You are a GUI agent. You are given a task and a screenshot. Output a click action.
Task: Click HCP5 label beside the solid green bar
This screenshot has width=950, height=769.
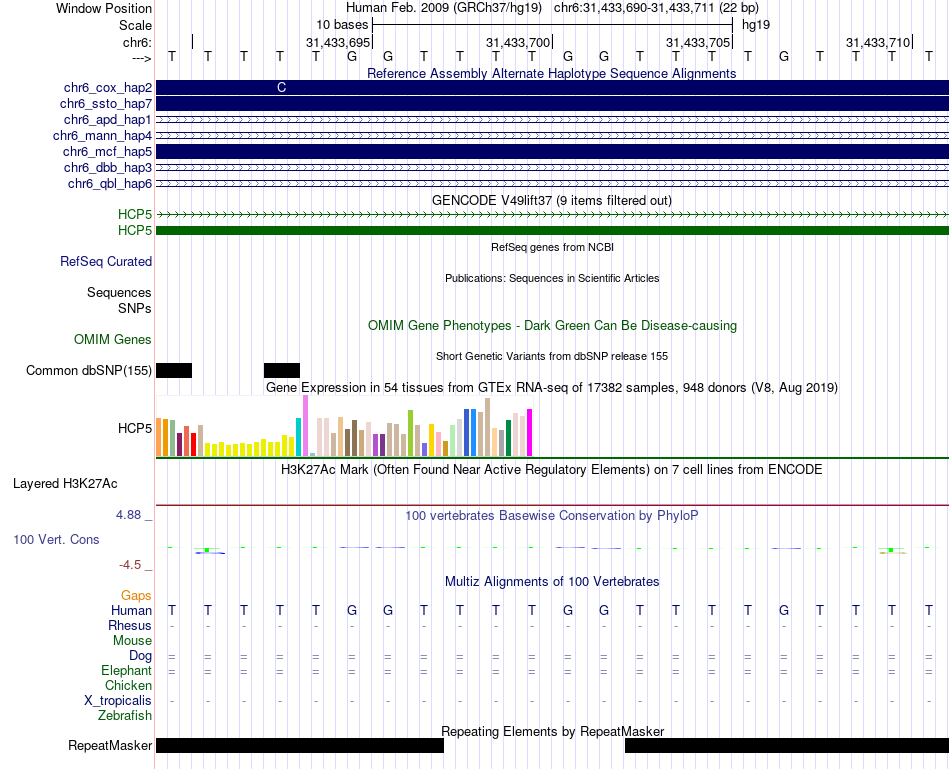click(x=135, y=230)
